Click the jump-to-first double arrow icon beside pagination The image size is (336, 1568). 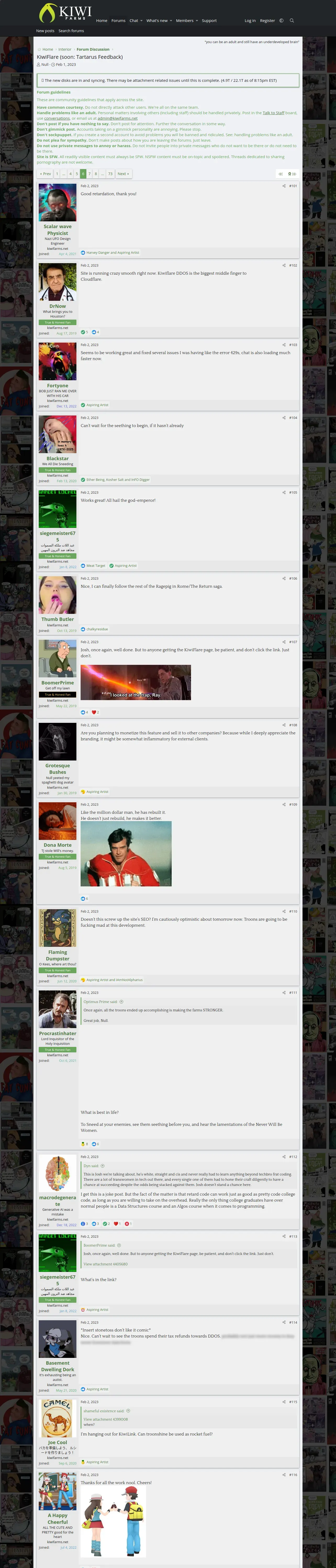tap(281, 174)
